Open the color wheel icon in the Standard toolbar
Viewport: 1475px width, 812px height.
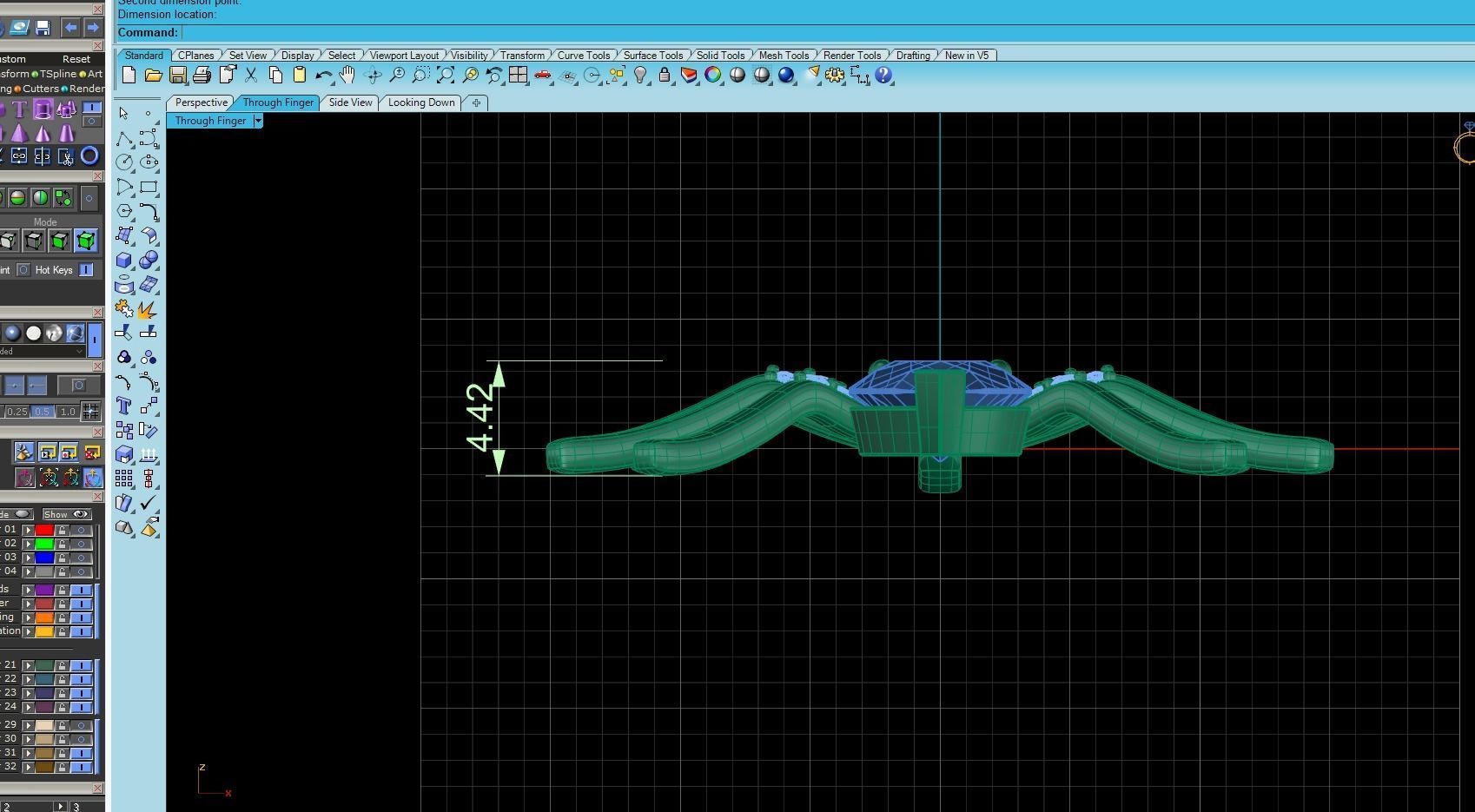pos(713,76)
